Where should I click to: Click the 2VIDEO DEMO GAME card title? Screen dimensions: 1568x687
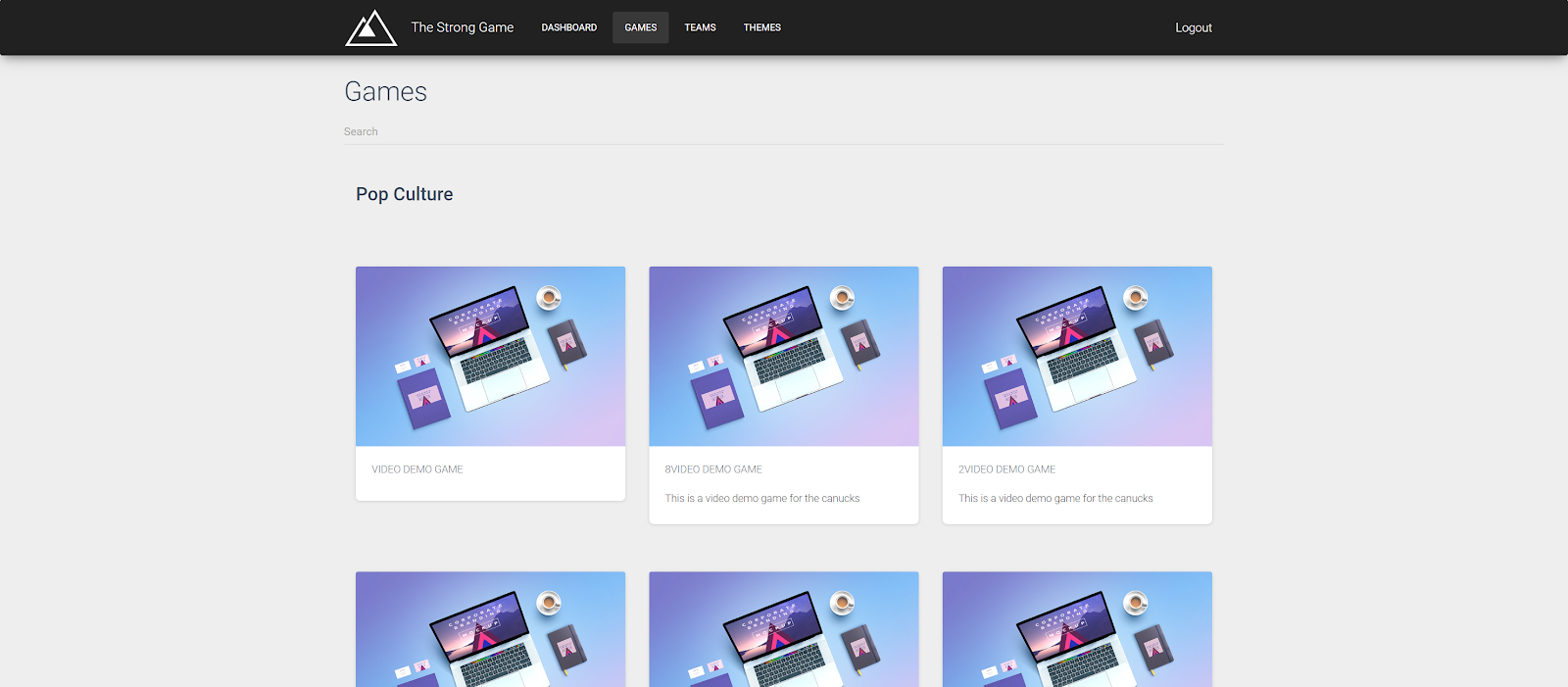click(x=1006, y=469)
